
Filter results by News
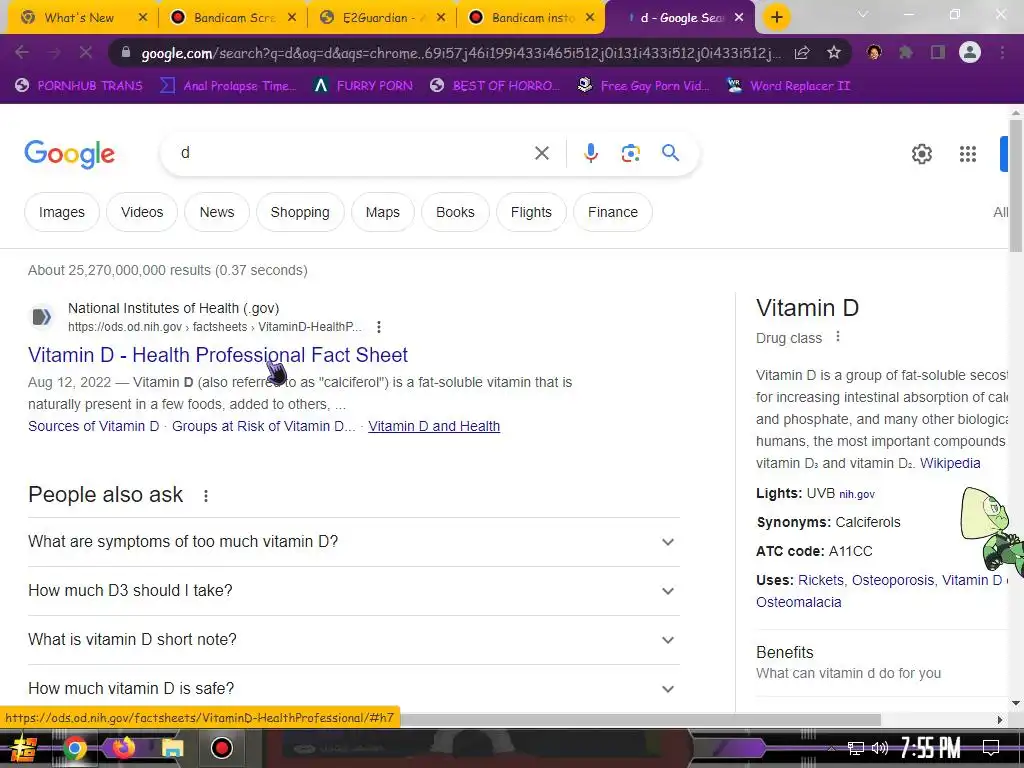[x=217, y=212]
